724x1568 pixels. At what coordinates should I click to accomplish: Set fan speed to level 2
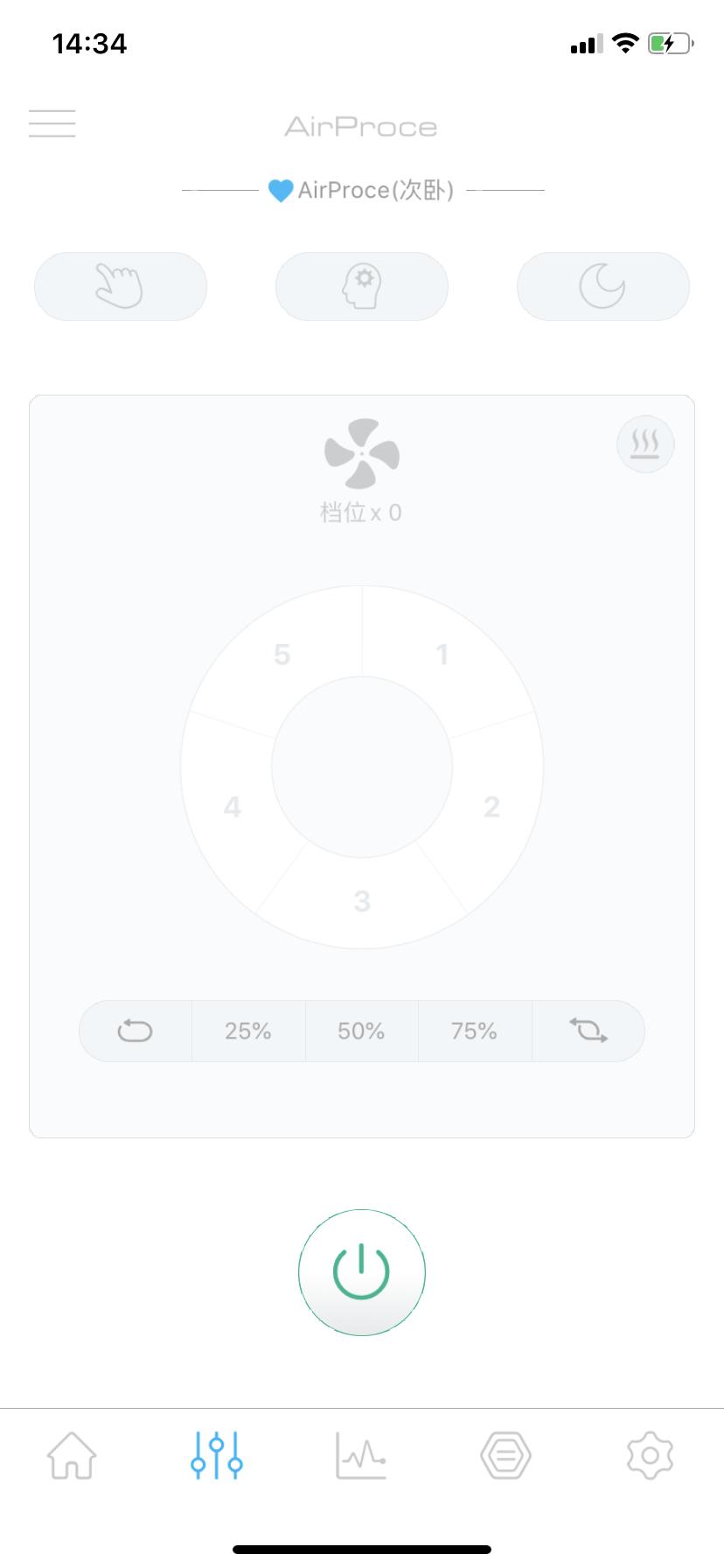(x=491, y=806)
